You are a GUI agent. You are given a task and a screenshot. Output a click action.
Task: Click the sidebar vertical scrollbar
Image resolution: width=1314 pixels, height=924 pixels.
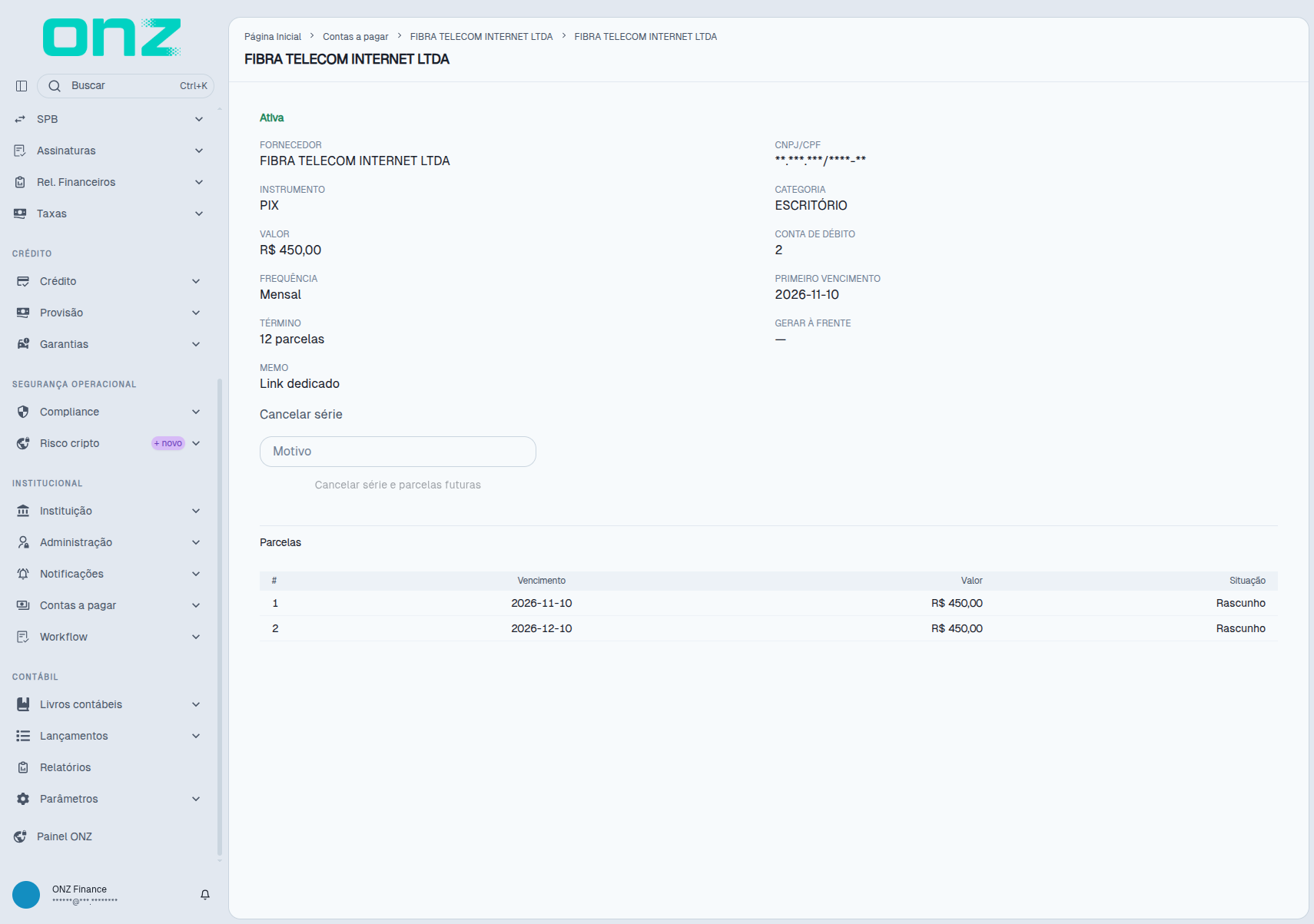tap(220, 617)
